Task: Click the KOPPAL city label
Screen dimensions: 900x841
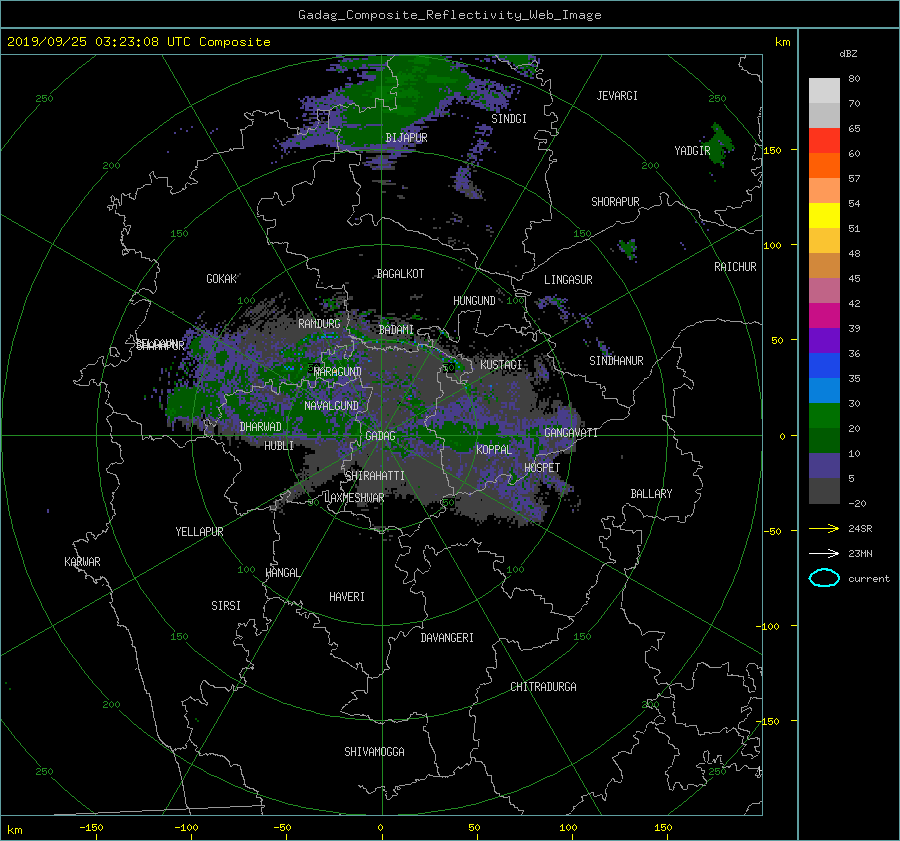Action: click(494, 450)
